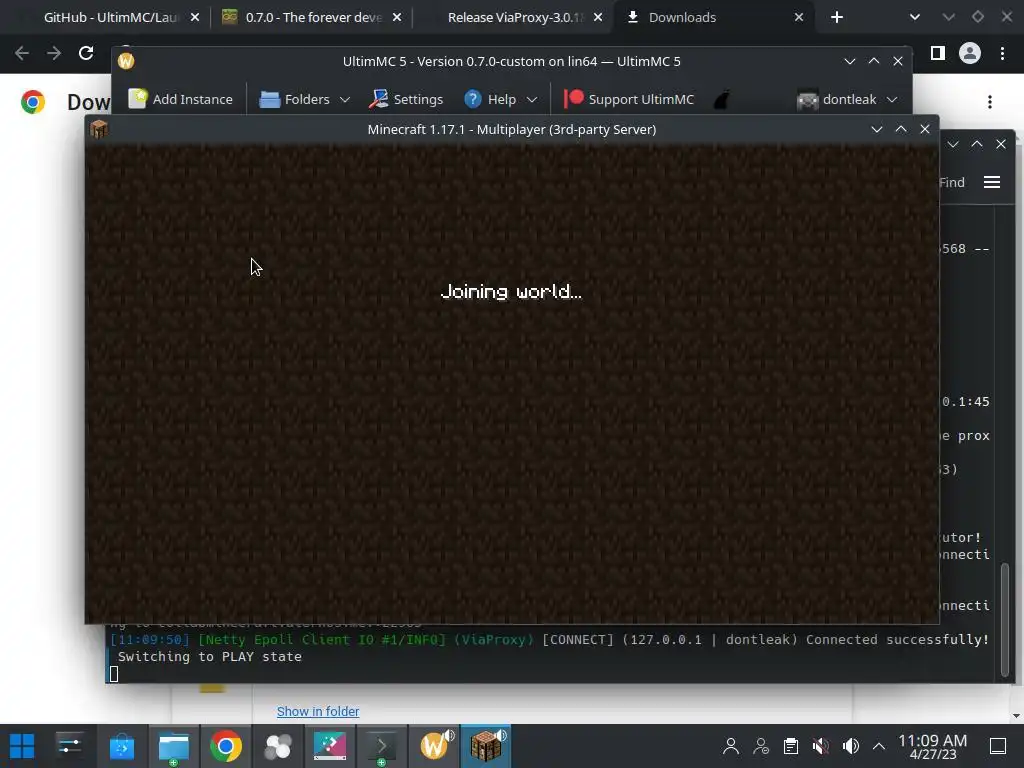The width and height of the screenshot is (1024, 768).
Task: Open the Chrome profile avatar
Action: click(970, 53)
